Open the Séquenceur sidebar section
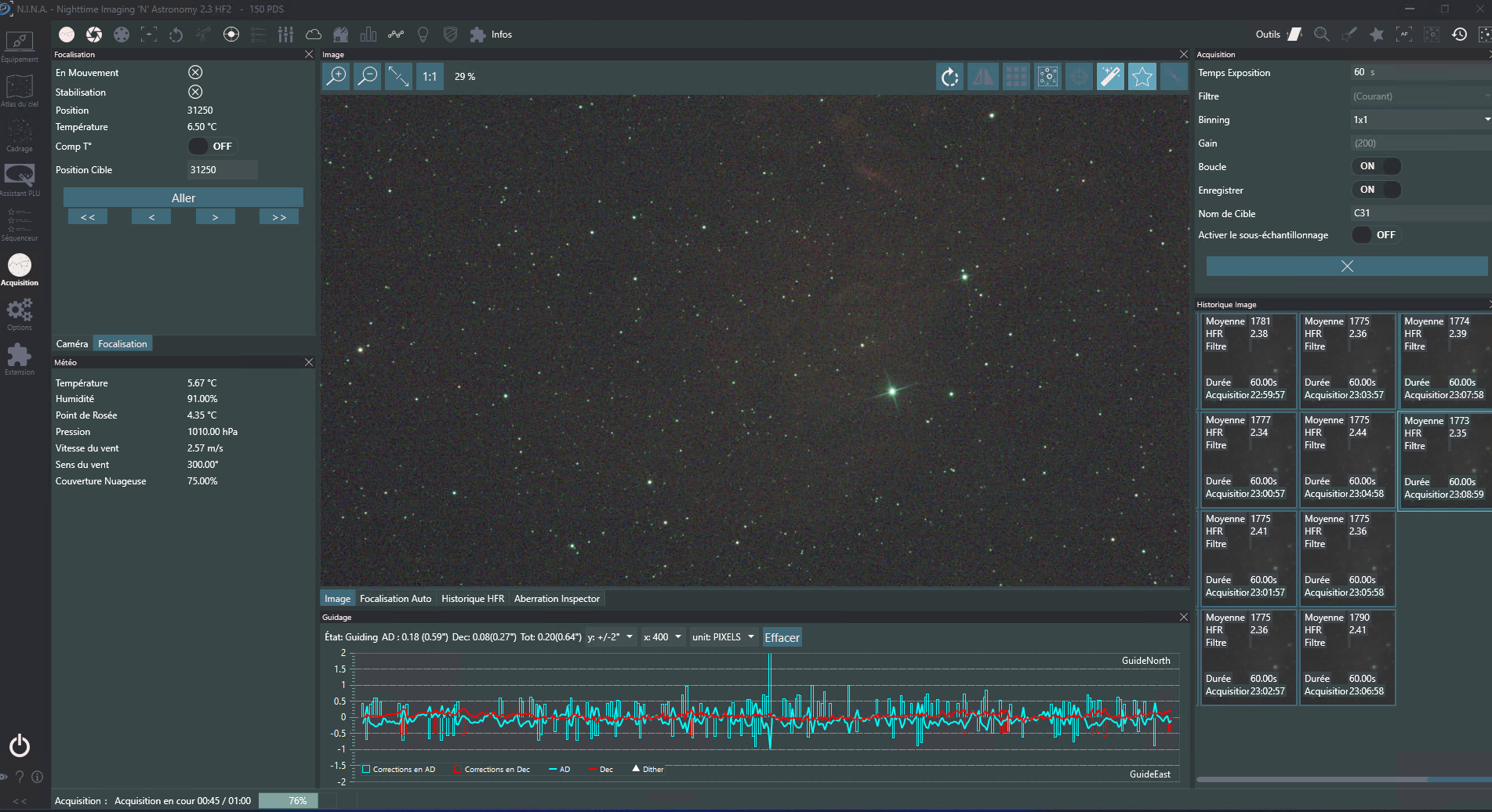Screen dimensions: 1492x812 coord(20,225)
